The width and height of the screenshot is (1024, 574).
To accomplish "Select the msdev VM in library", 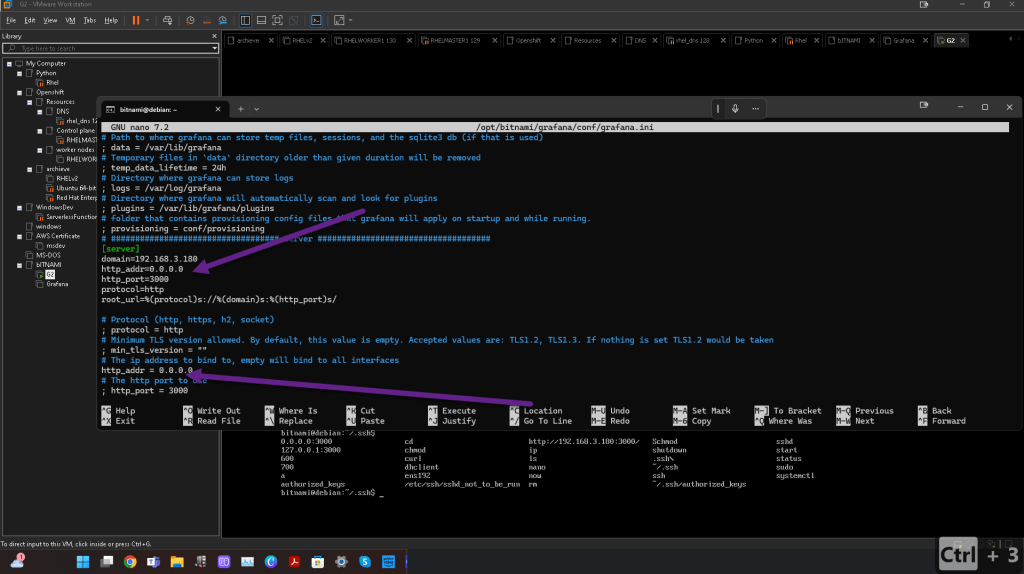I will coord(56,246).
